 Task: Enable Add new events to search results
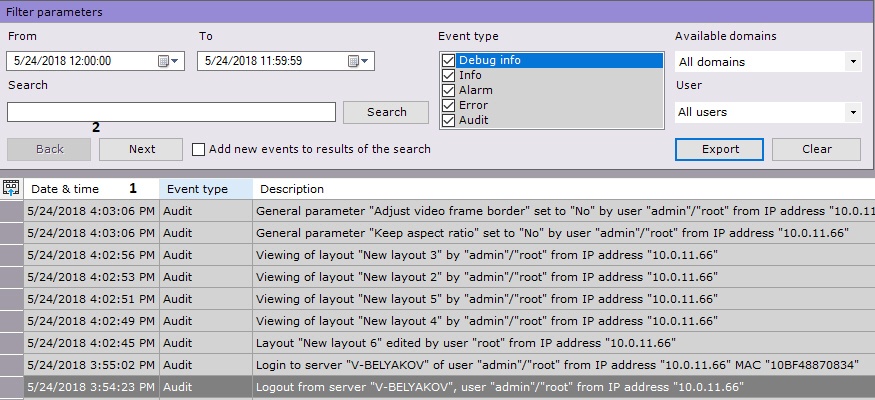tap(198, 149)
